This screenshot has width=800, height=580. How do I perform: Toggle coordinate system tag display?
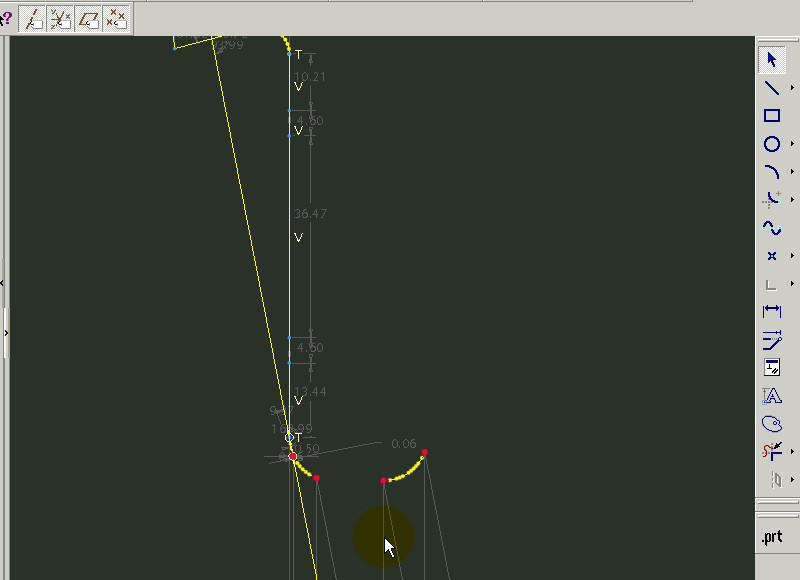60,19
